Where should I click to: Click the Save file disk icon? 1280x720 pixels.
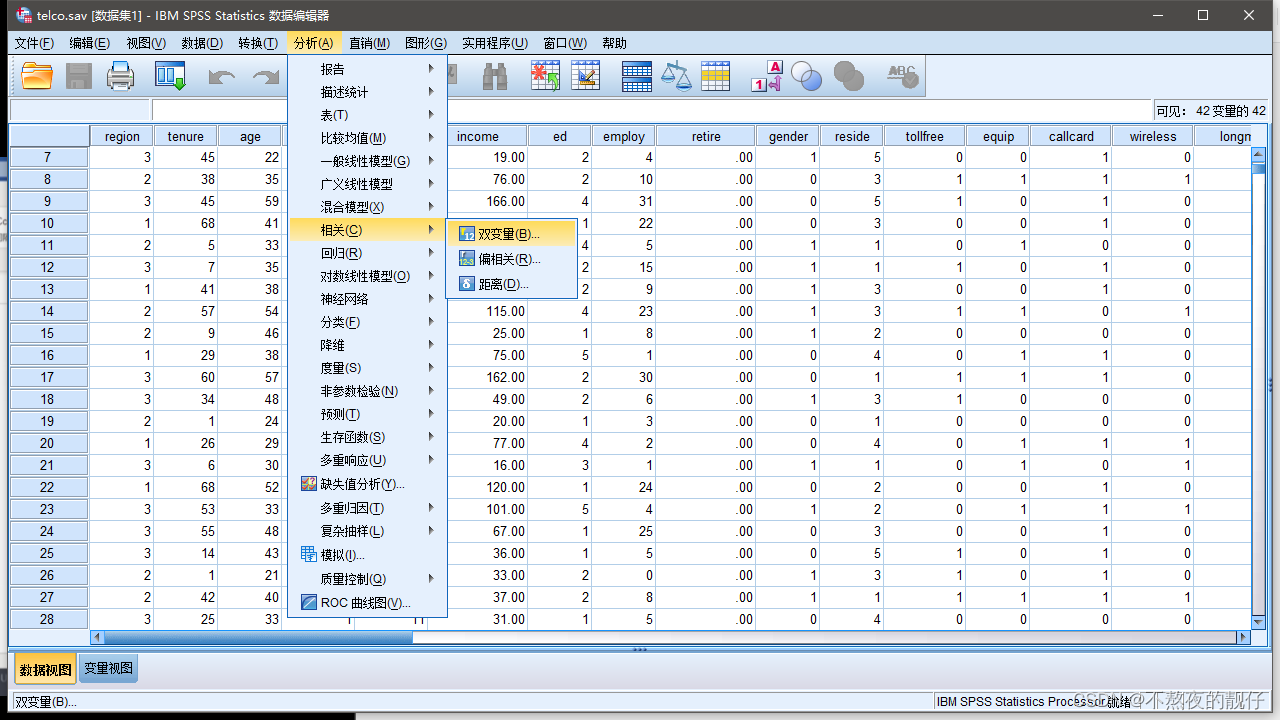pyautogui.click(x=79, y=76)
